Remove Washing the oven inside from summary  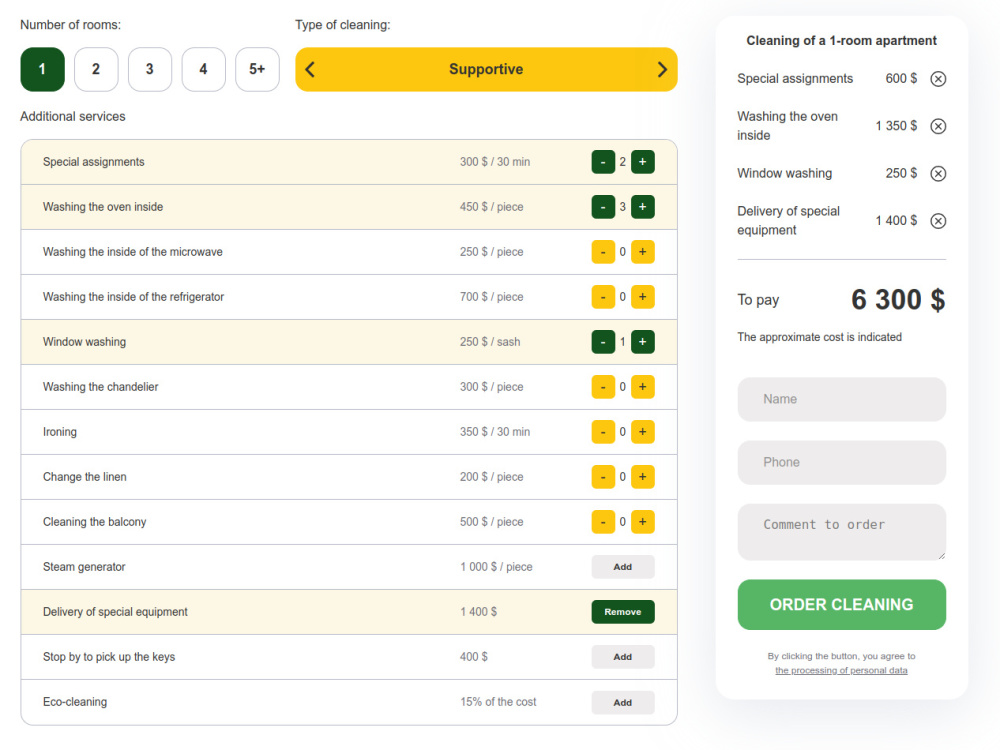click(x=938, y=126)
